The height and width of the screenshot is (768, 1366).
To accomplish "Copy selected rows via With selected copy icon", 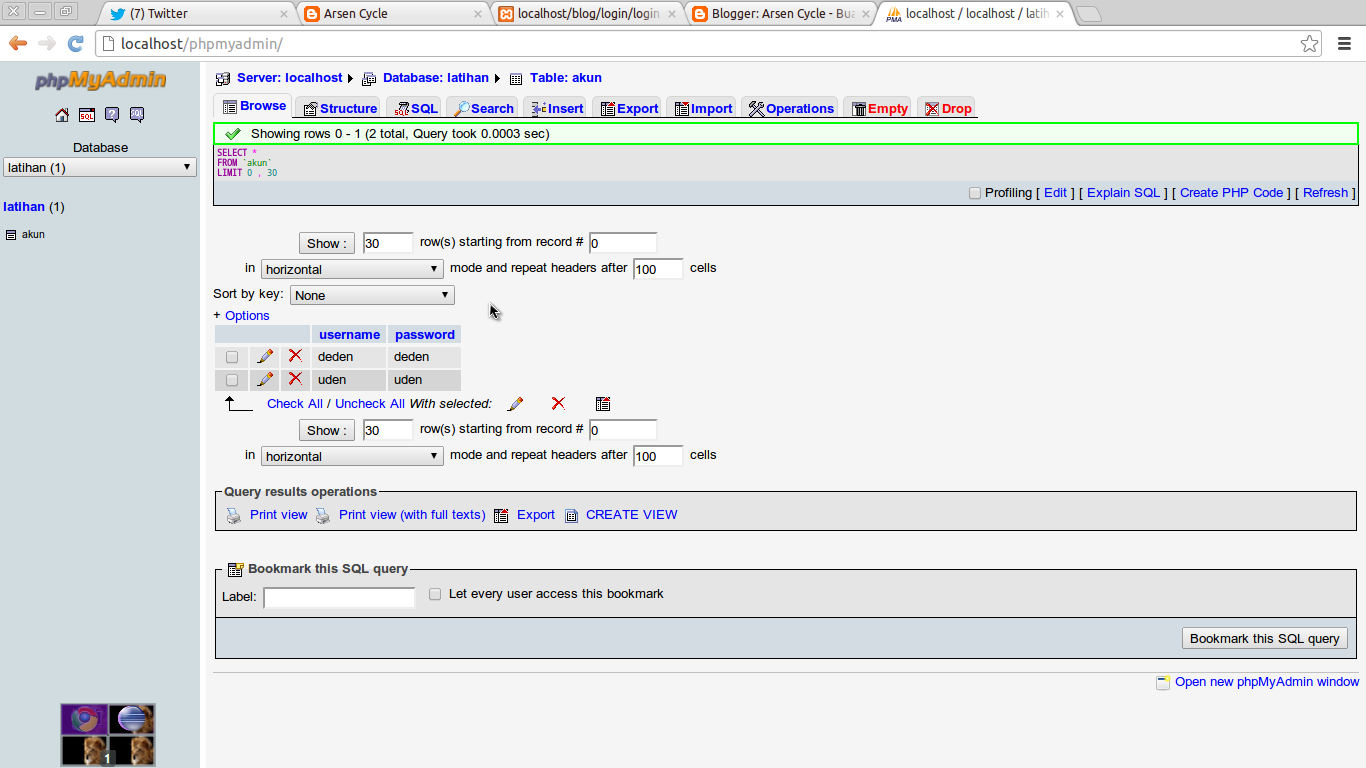I will 602,402.
